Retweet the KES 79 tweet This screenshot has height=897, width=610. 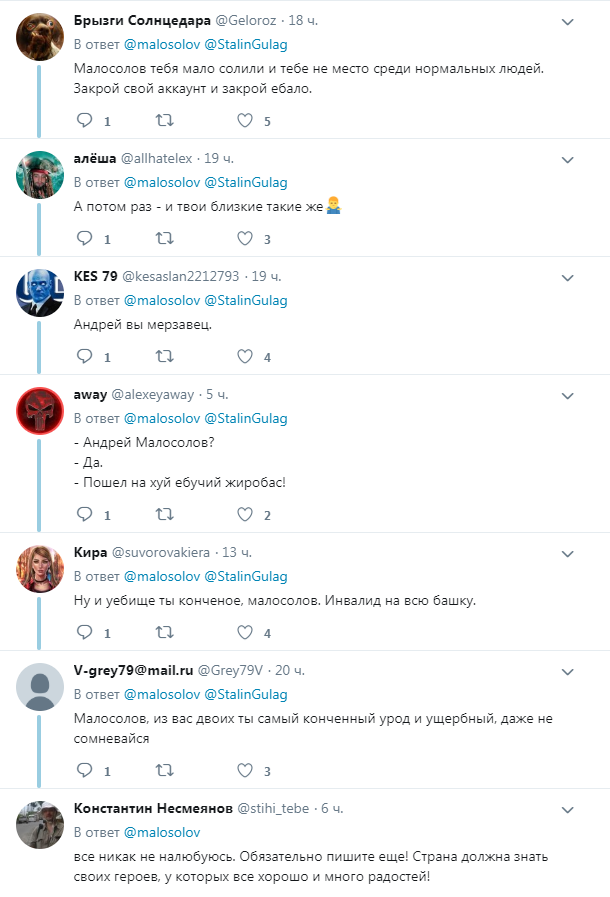point(165,357)
